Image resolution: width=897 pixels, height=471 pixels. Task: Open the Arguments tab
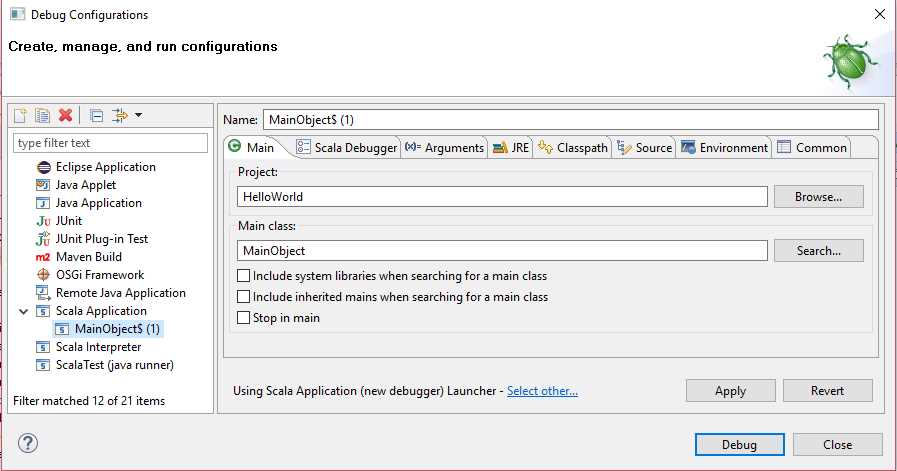click(x=444, y=148)
